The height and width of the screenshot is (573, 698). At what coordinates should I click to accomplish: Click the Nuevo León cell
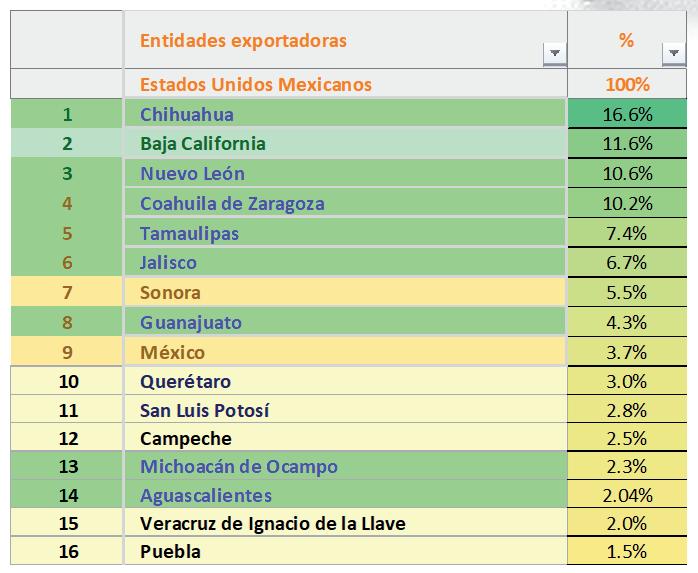[345, 173]
